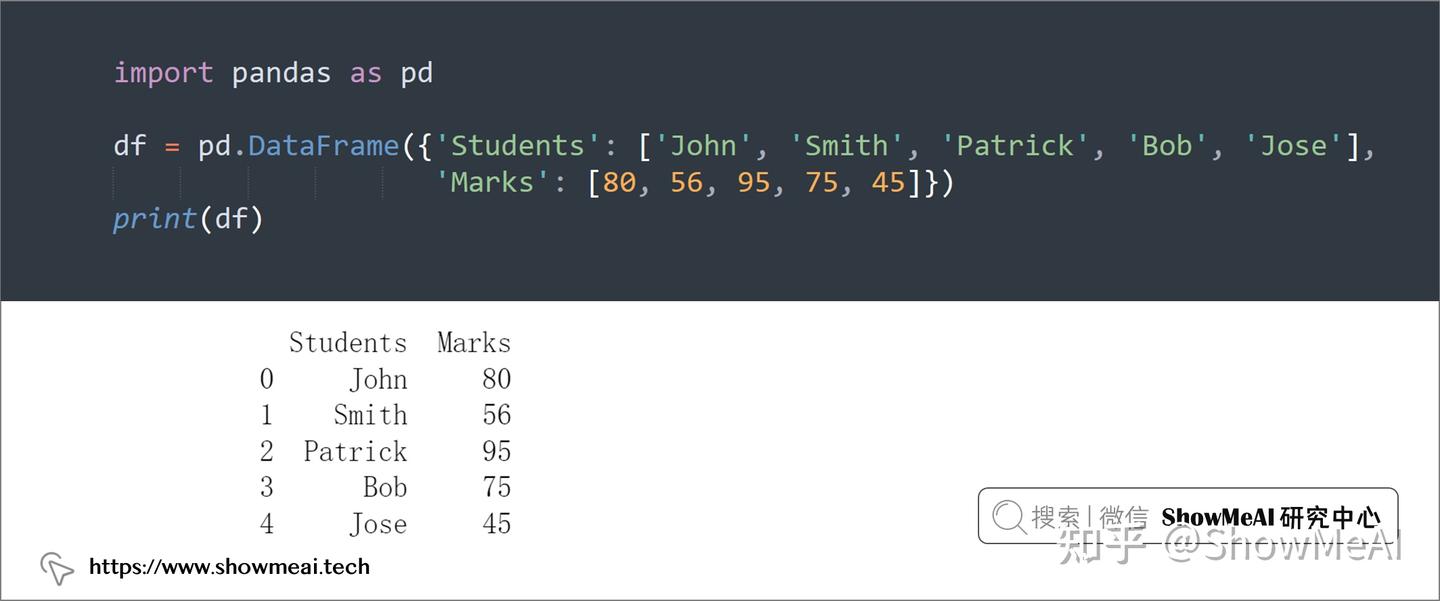1440x601 pixels.
Task: Click the ShowMeAI 研究中心 search badge text
Action: [1271, 517]
